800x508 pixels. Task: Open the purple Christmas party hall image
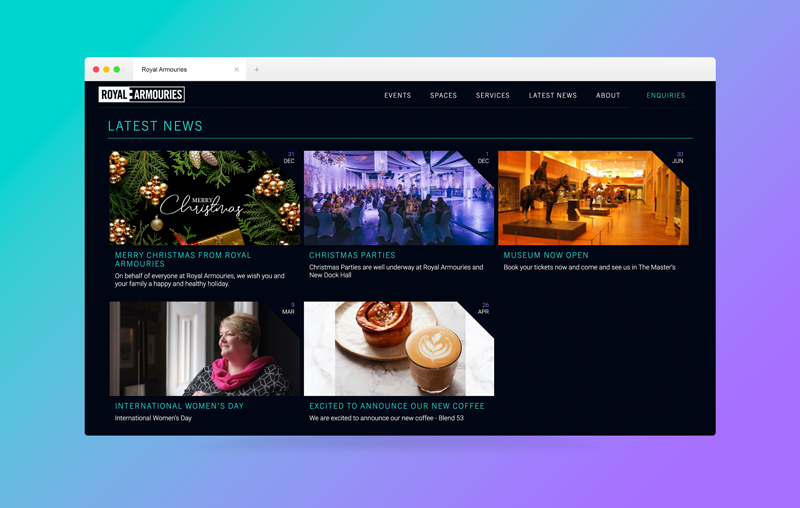tap(398, 198)
